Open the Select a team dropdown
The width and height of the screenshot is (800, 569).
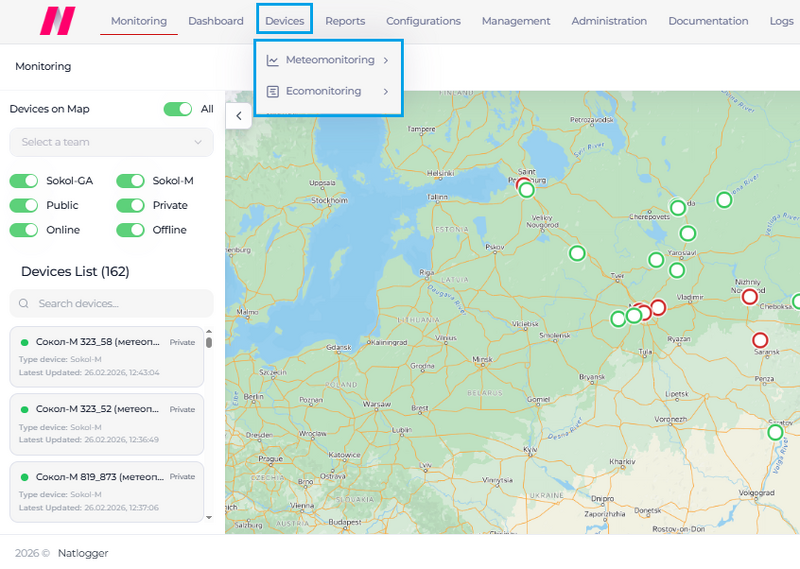(x=111, y=142)
